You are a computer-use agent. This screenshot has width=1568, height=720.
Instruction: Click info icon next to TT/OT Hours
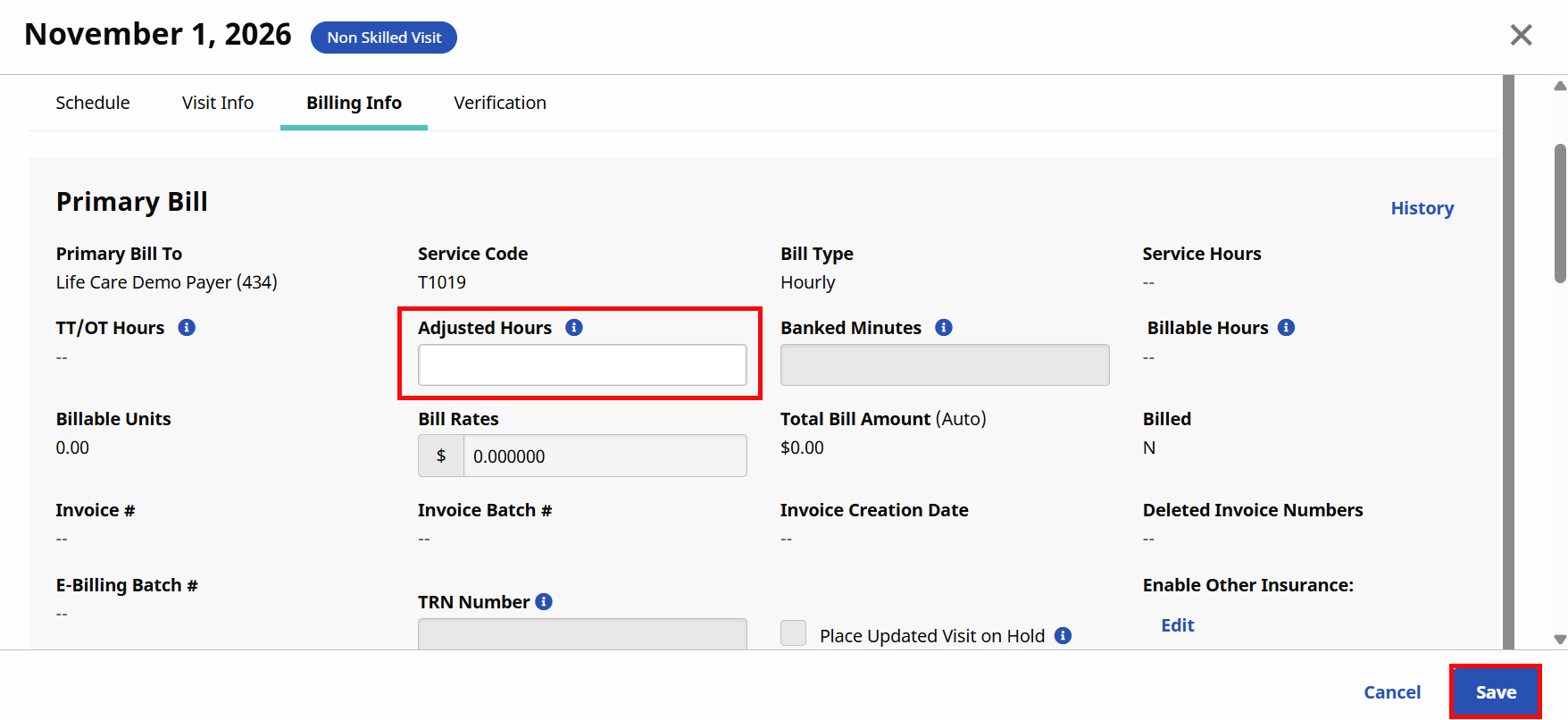[187, 328]
